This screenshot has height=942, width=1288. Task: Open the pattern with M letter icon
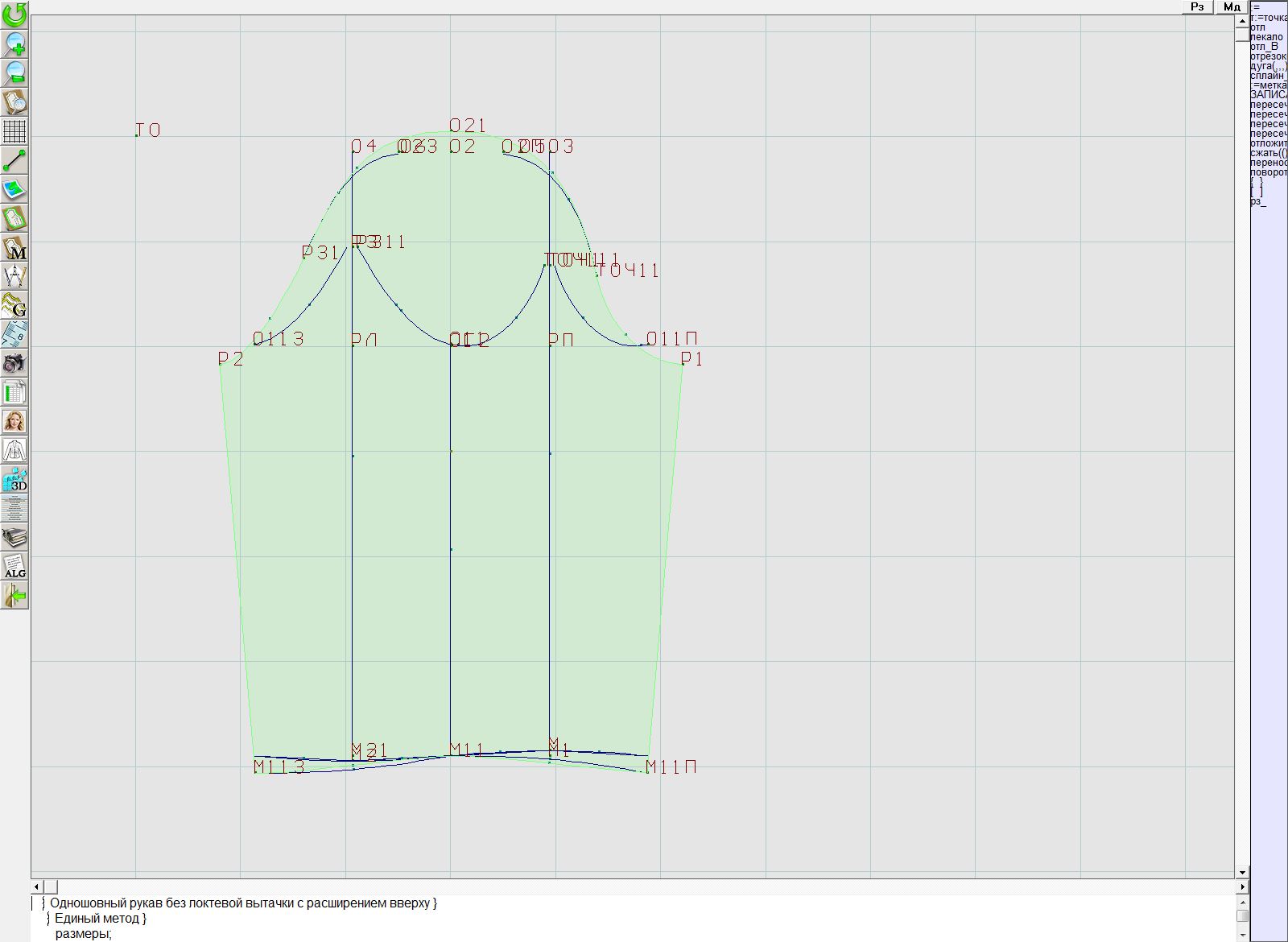14,248
